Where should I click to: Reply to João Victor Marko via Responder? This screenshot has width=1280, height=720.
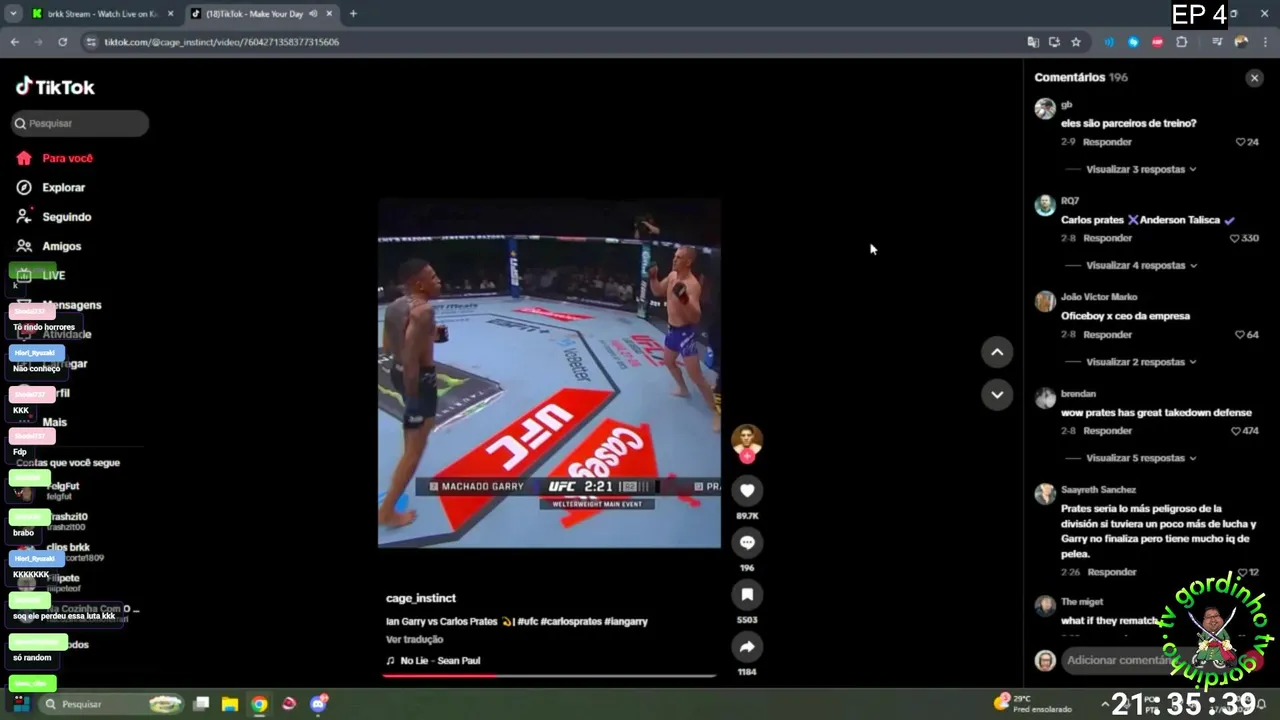[1107, 335]
